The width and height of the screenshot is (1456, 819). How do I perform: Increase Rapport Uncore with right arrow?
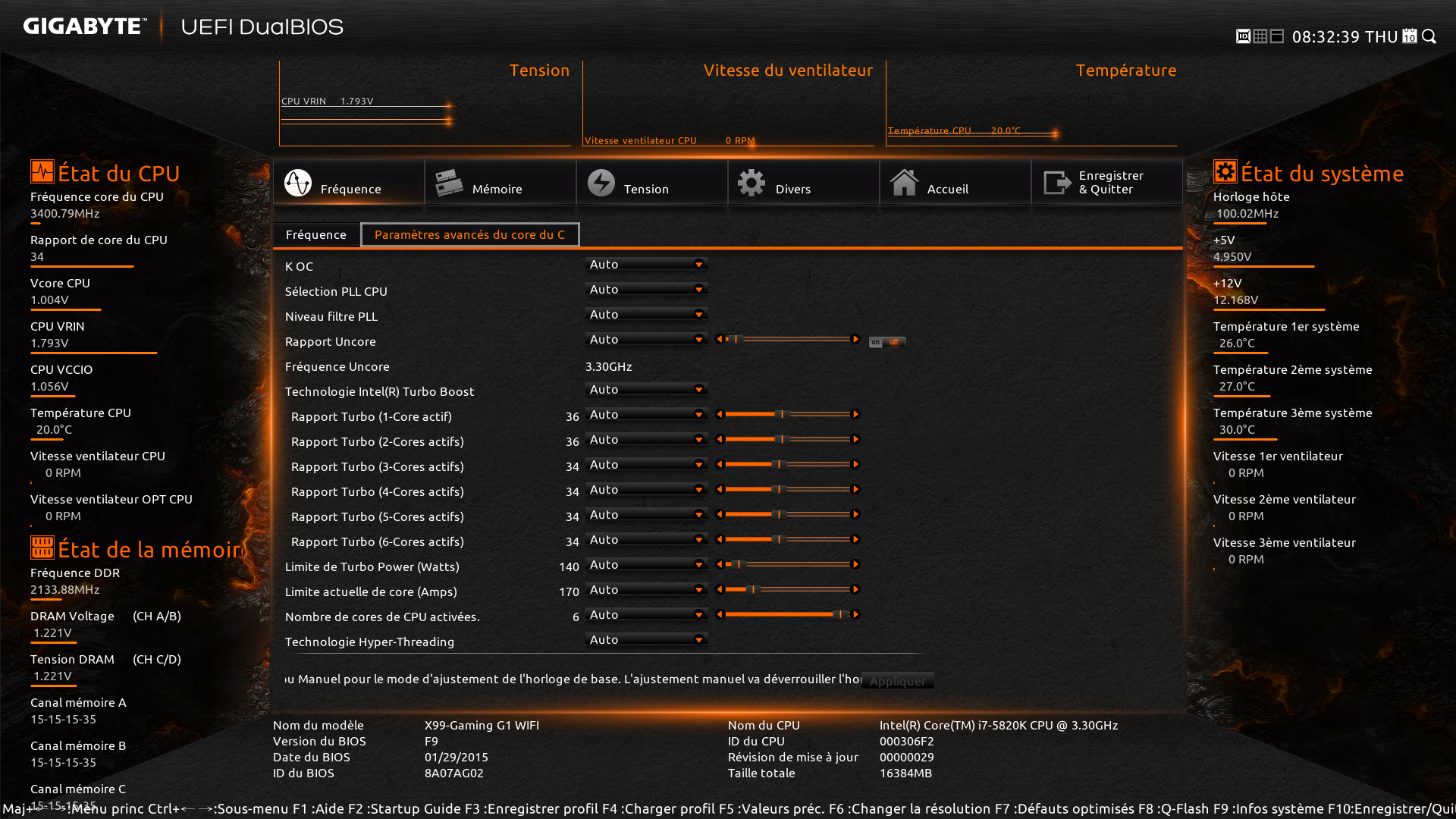coord(856,339)
